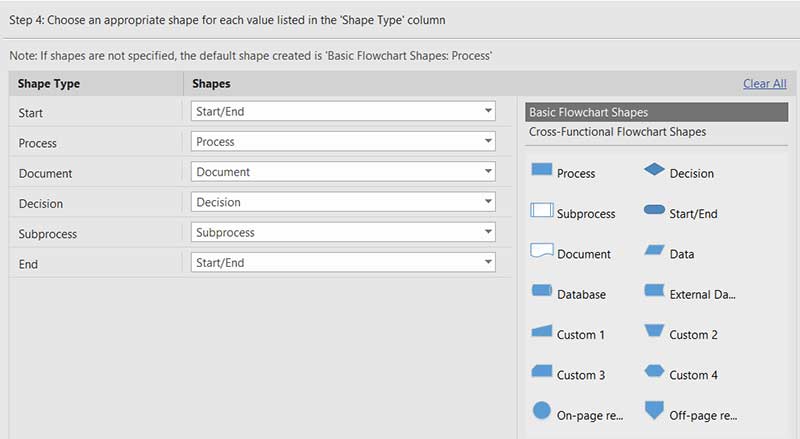Screen dimensions: 800x439
Task: Choose the Custom 2 shape icon
Action: click(654, 332)
